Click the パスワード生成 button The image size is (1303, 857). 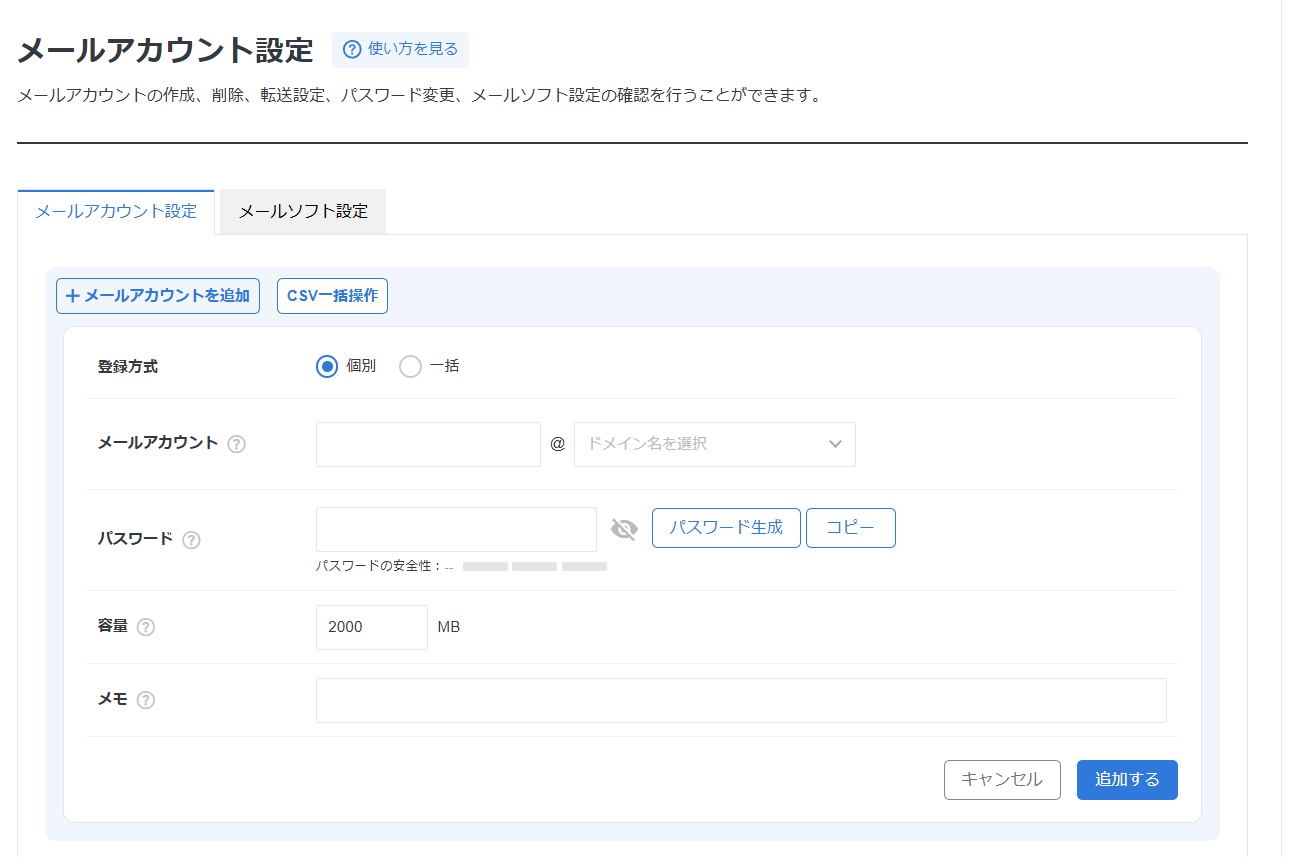[726, 528]
